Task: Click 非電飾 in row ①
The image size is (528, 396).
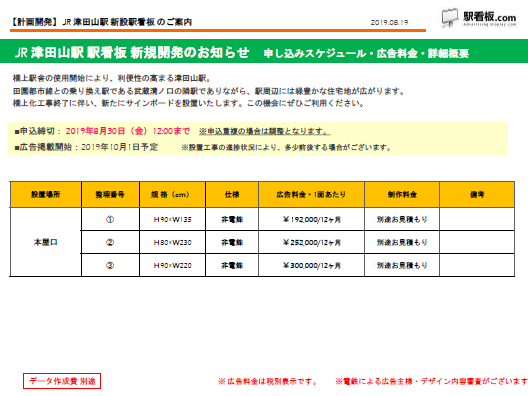Action: coord(232,220)
